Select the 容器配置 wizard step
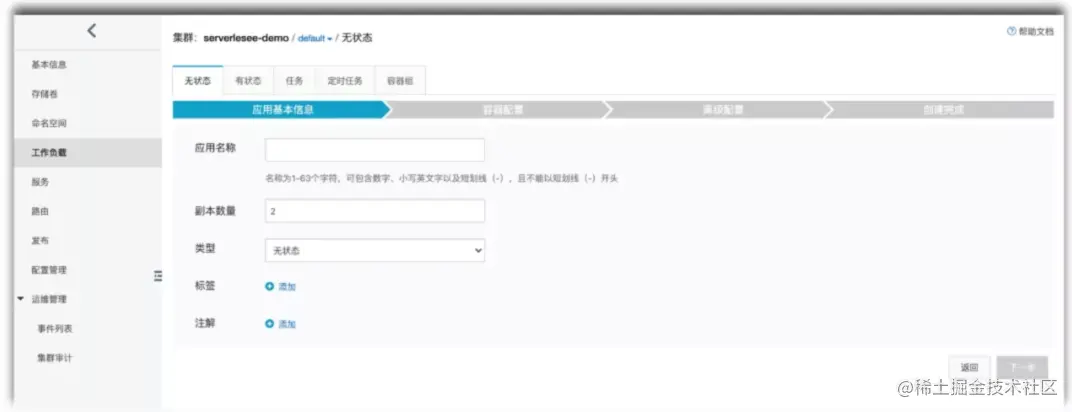 (503, 110)
